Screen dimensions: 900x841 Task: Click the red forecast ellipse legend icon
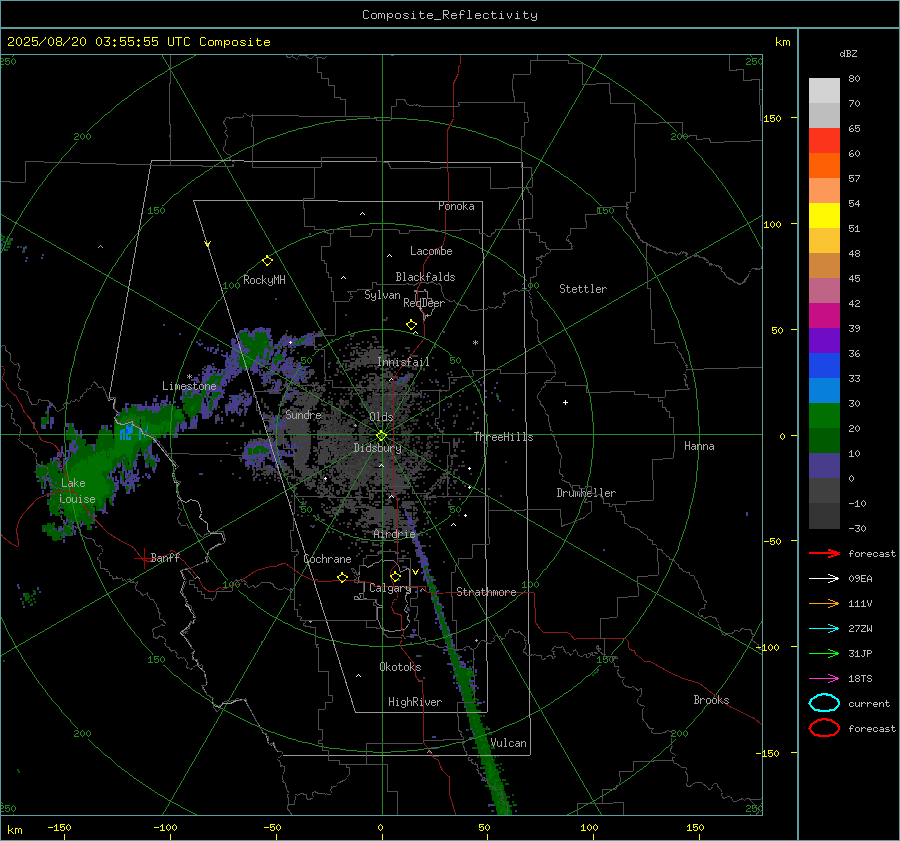click(x=824, y=728)
